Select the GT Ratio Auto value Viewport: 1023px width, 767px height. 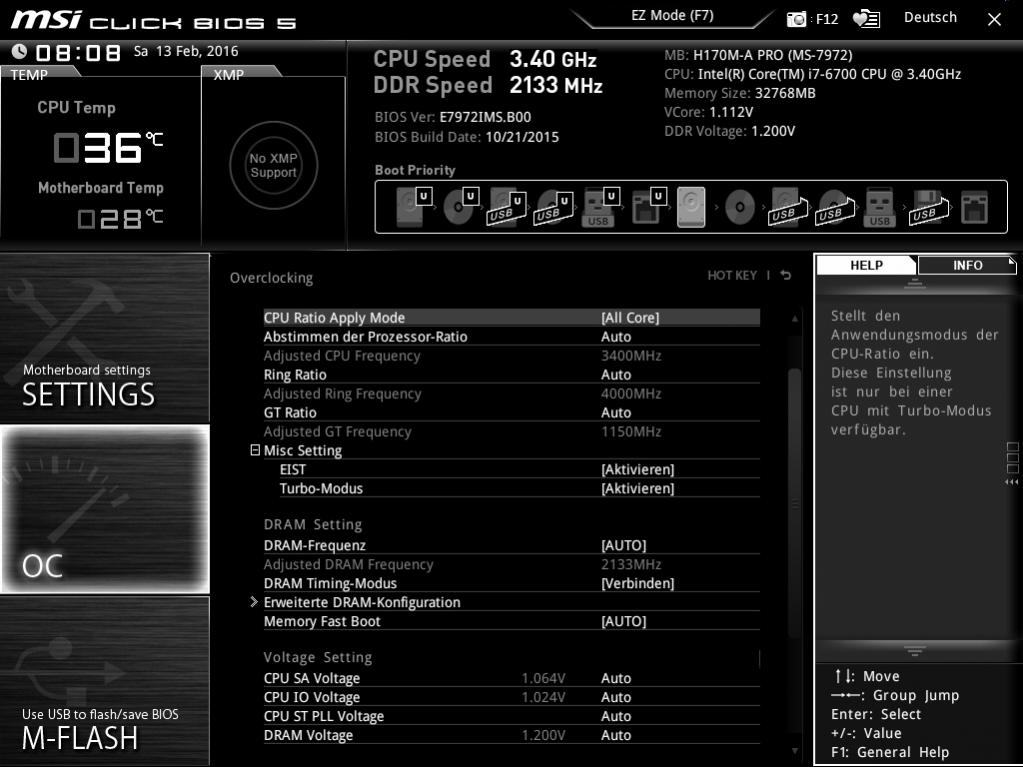click(x=616, y=412)
